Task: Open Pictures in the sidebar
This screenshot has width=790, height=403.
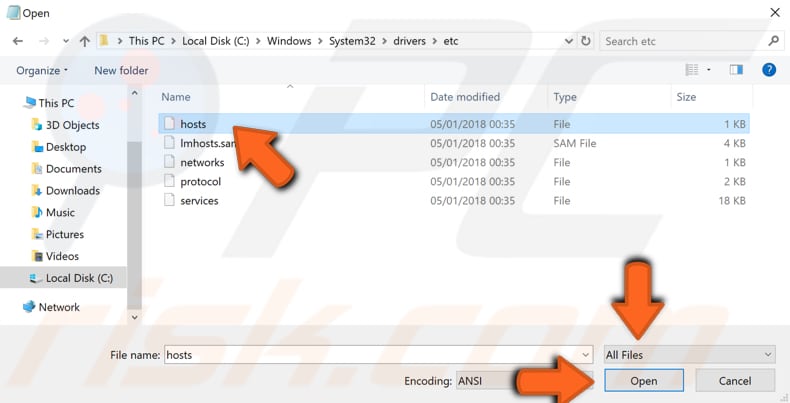Action: point(65,234)
